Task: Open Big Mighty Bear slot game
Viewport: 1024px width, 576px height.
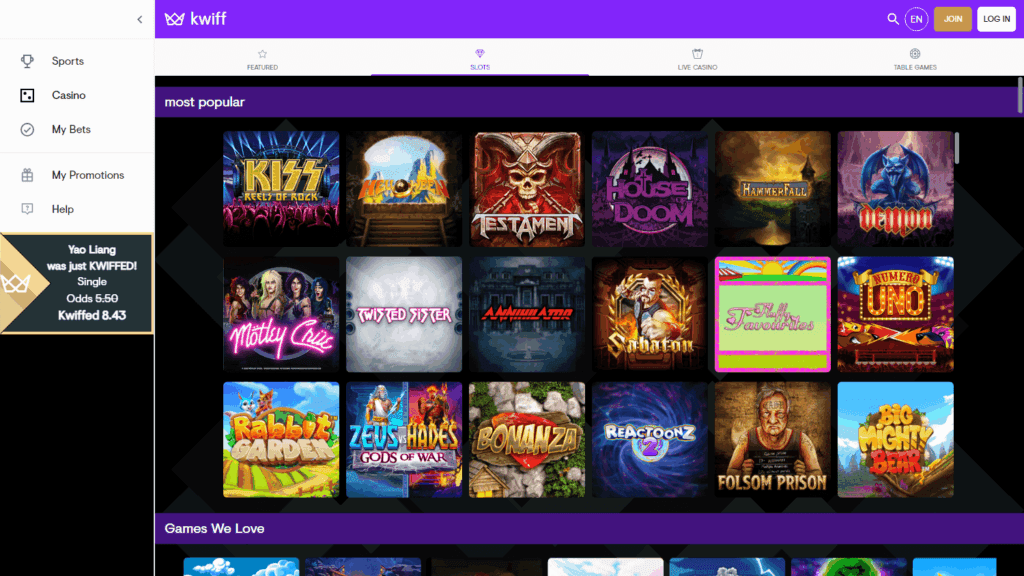Action: click(x=895, y=440)
